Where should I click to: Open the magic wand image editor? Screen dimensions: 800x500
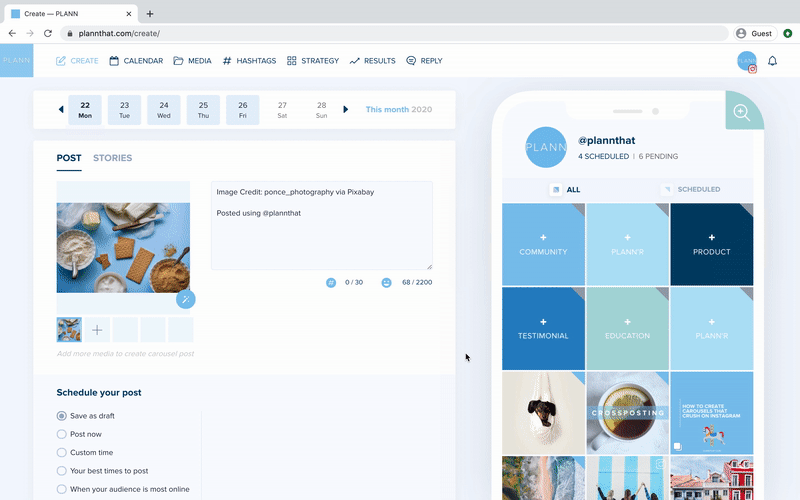pyautogui.click(x=186, y=299)
